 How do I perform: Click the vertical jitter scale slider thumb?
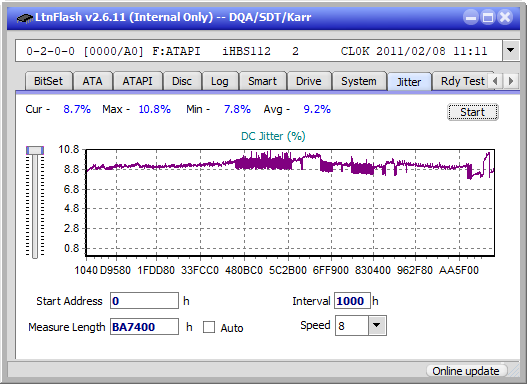[x=35, y=150]
